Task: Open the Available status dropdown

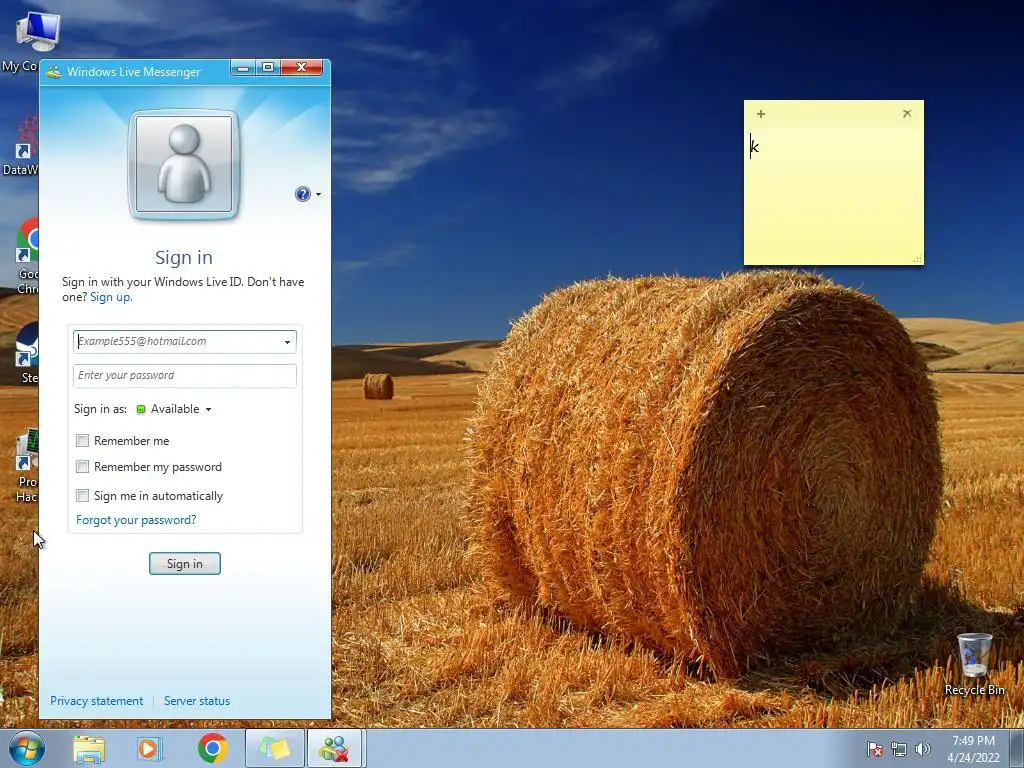Action: [174, 409]
